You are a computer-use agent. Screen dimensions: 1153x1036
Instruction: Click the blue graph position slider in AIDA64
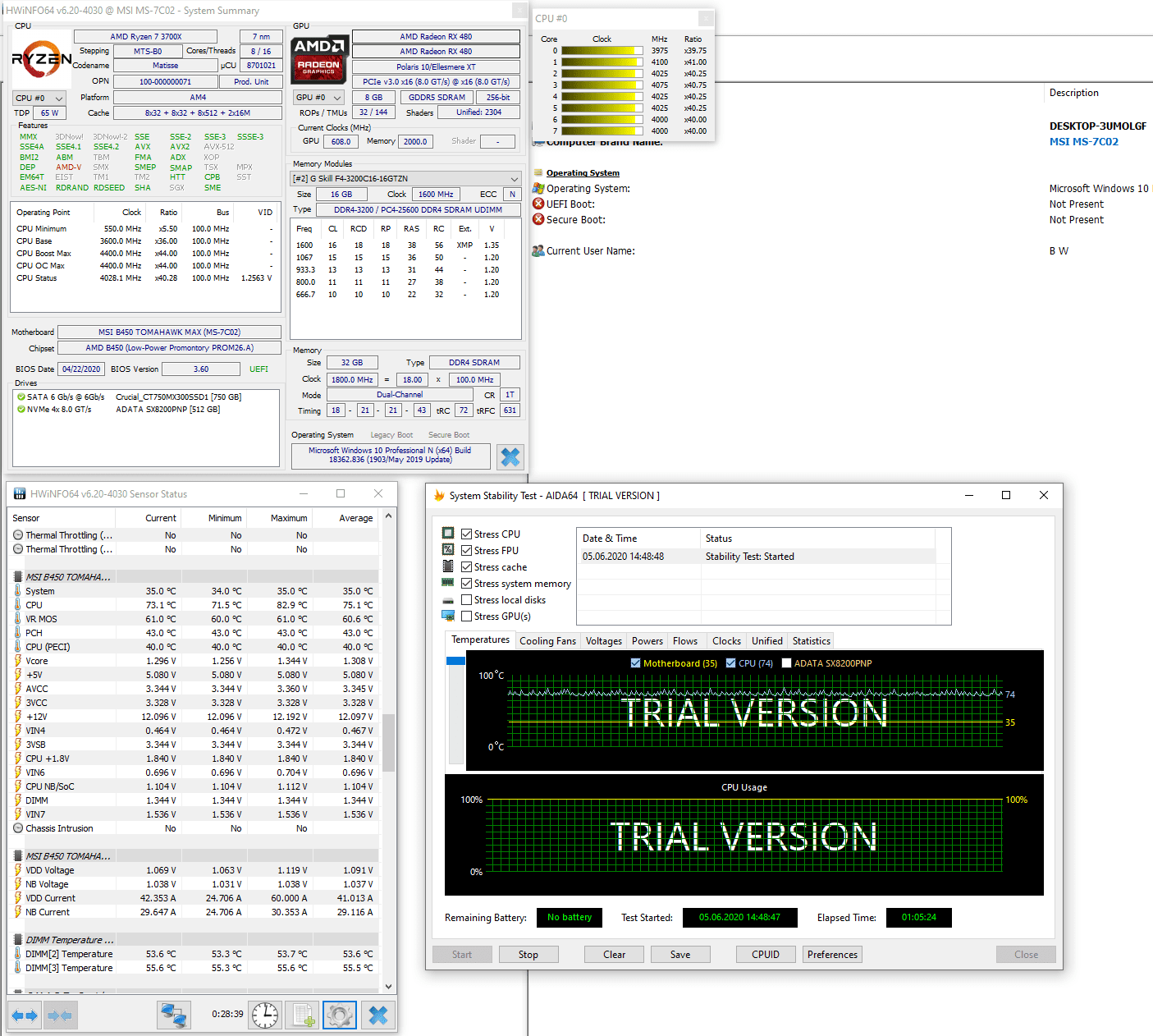(455, 661)
